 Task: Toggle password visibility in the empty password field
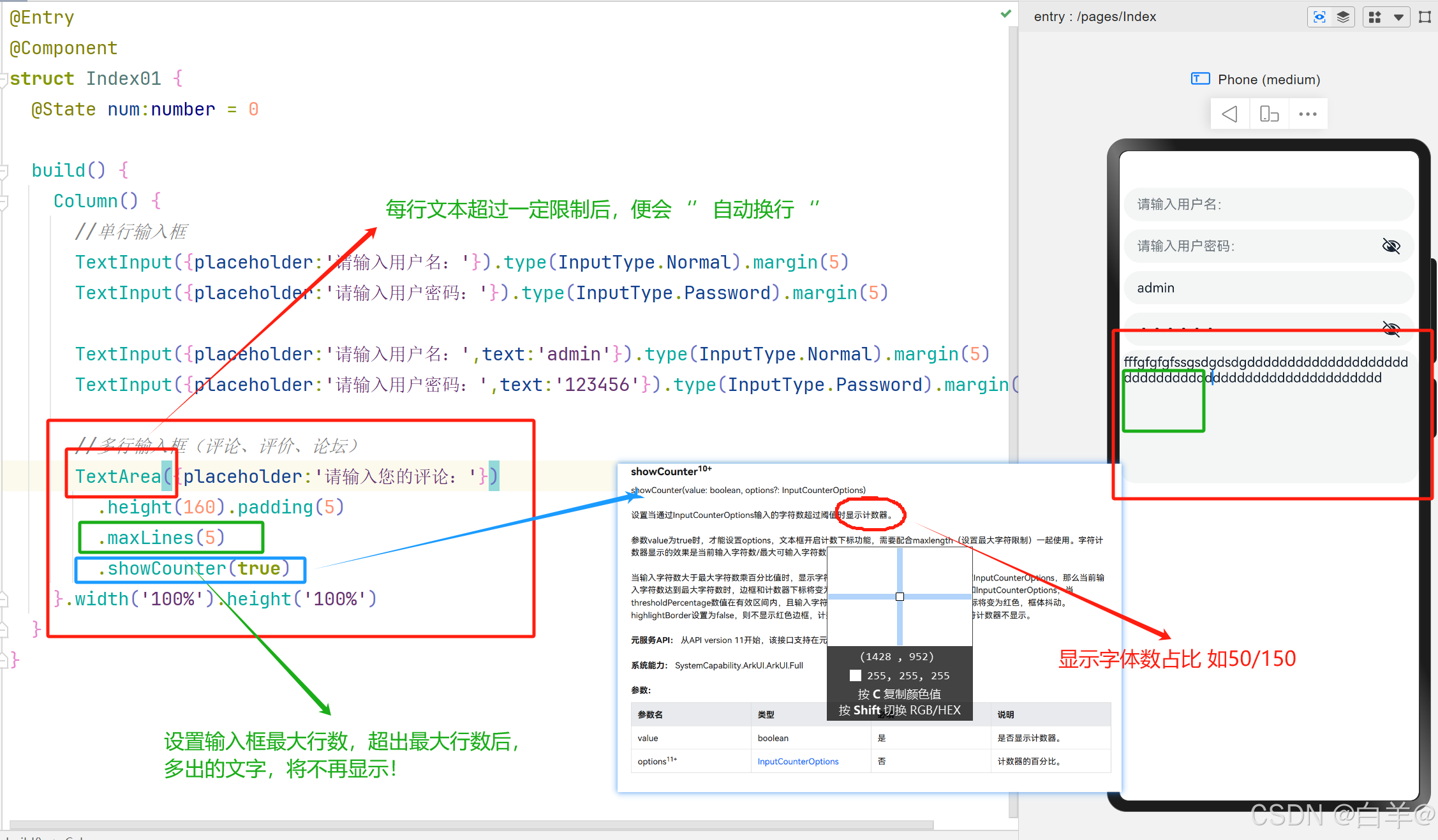tap(1391, 246)
